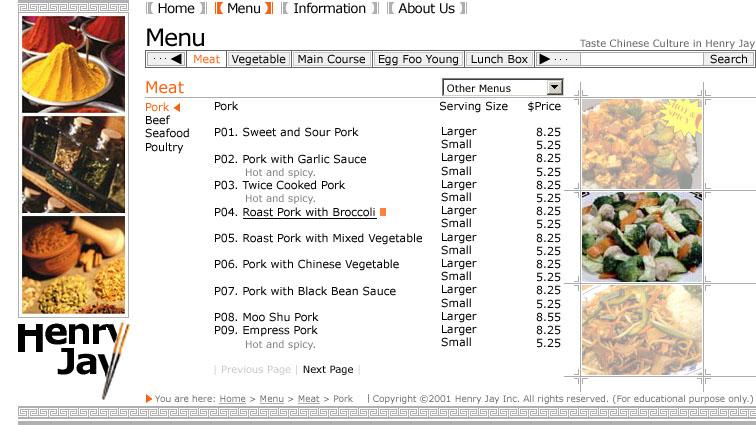Viewport: 756px width, 425px height.
Task: Switch to the Lunch Box tab
Action: (499, 59)
